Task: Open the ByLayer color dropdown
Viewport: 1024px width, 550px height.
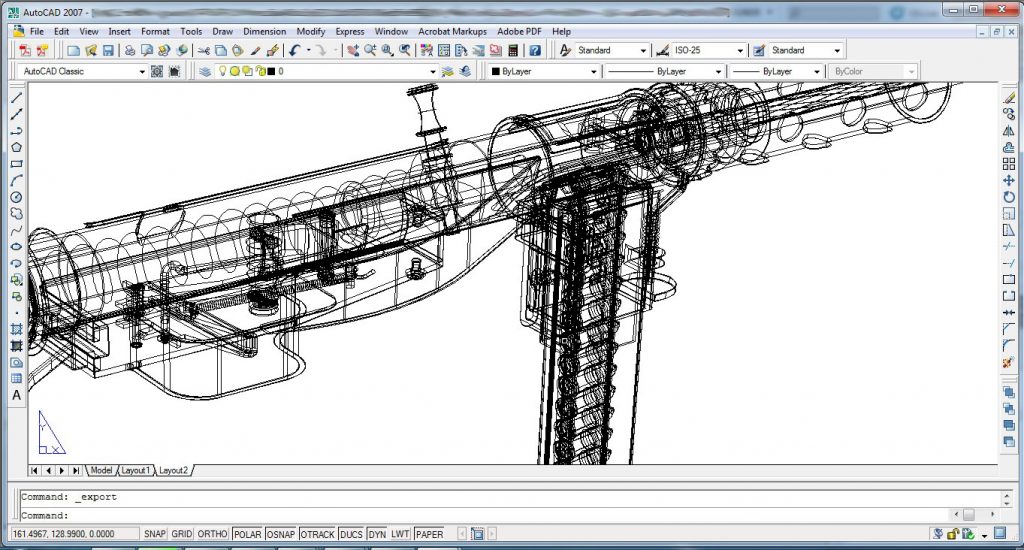Action: click(x=543, y=71)
